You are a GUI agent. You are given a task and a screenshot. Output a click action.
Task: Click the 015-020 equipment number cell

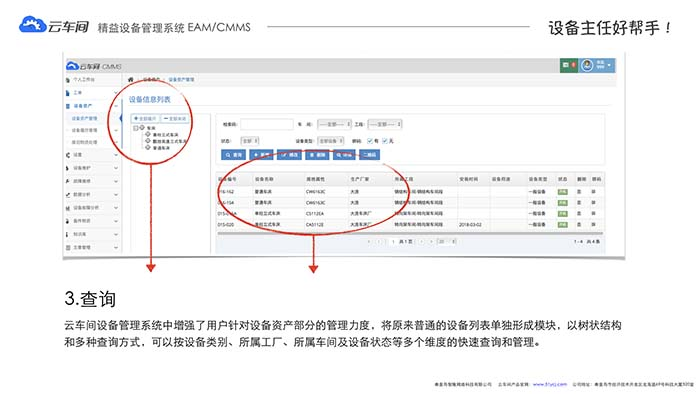point(226,224)
